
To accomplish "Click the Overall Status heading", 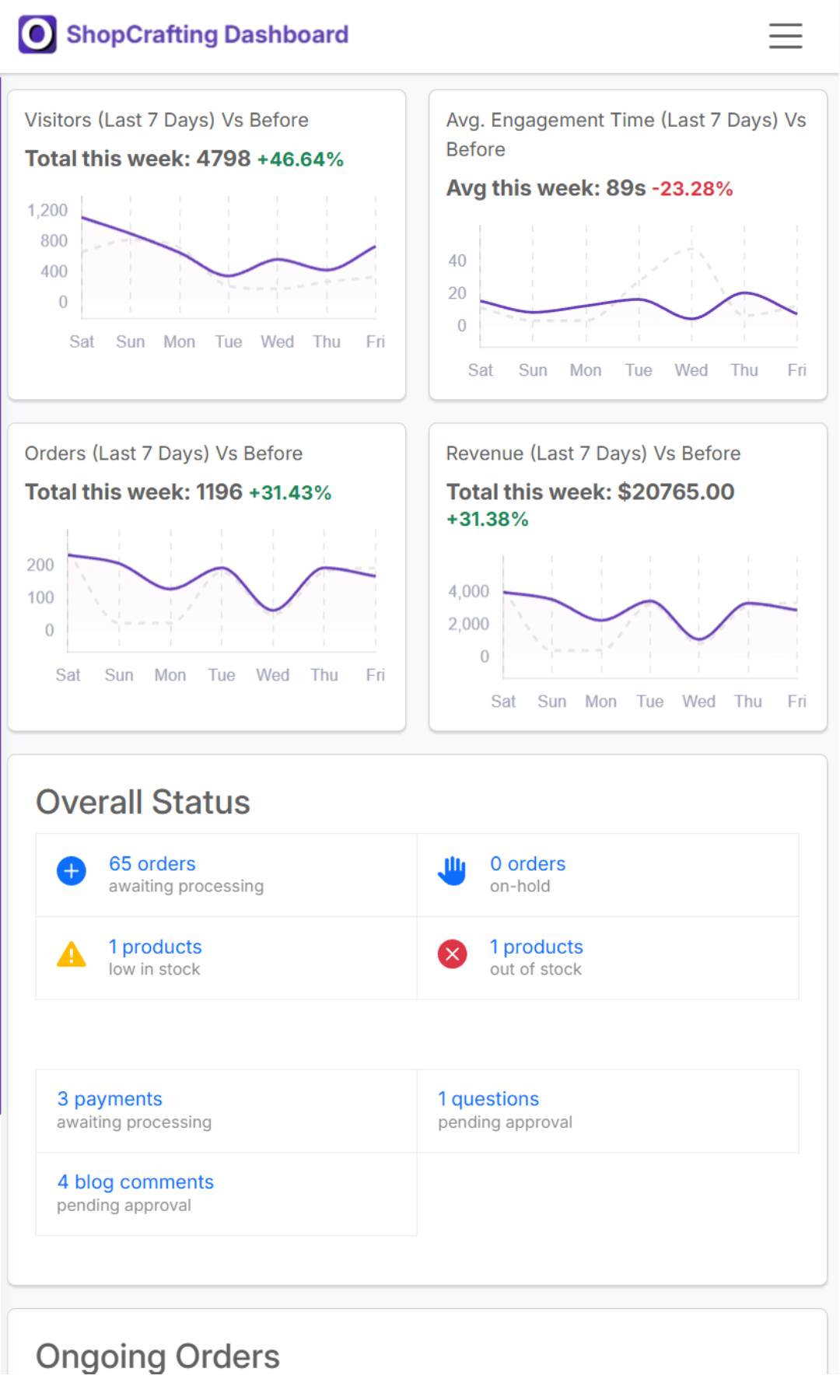I will point(143,802).
